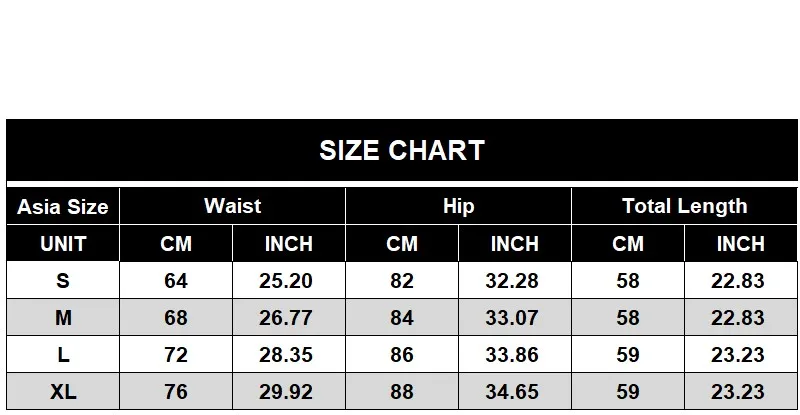Select the Asia Size header cell

point(63,206)
